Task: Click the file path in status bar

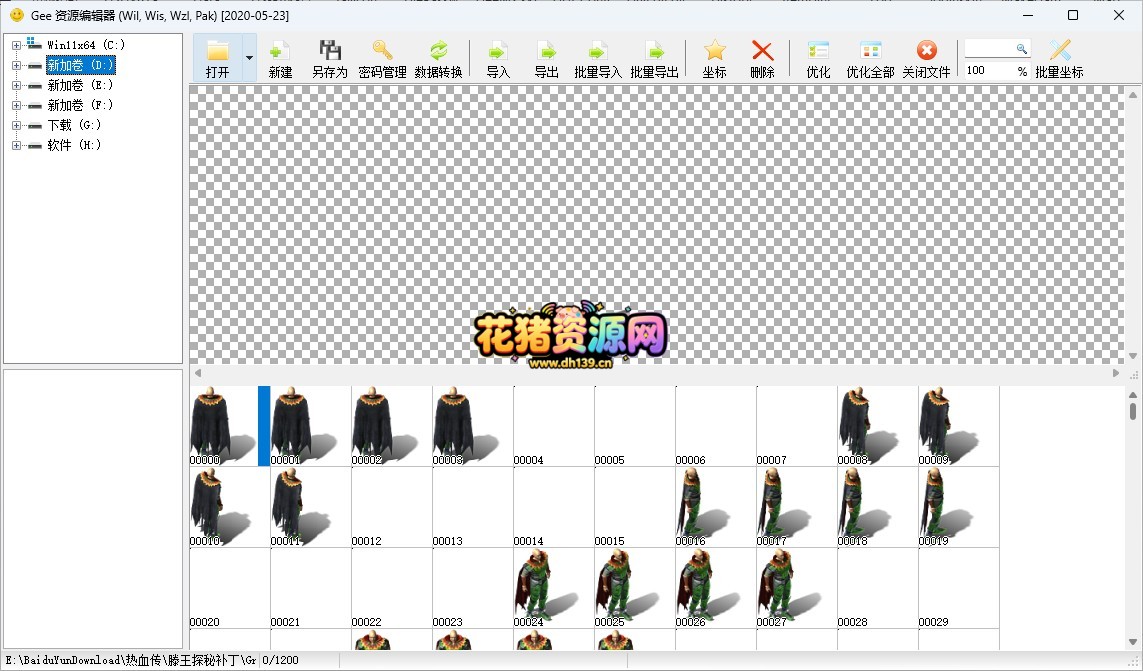Action: coord(130,660)
